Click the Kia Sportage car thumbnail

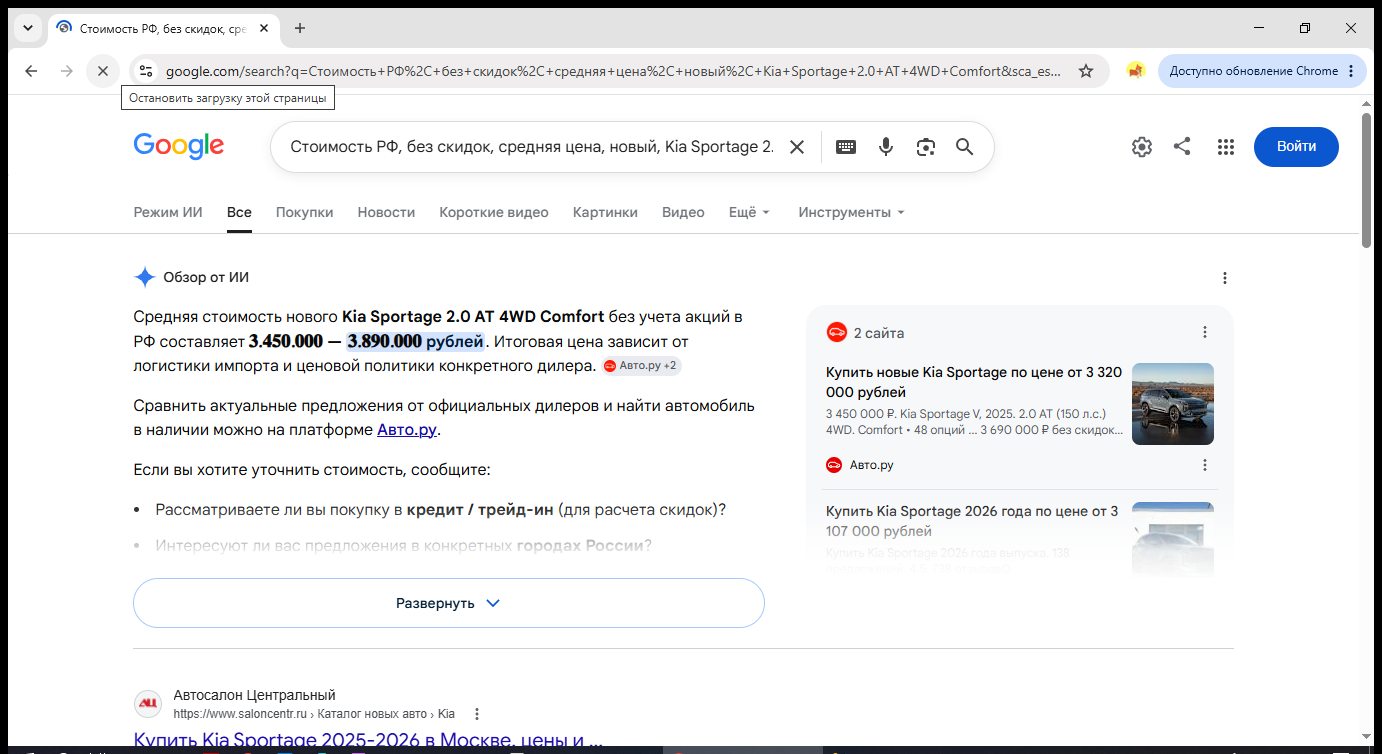pyautogui.click(x=1173, y=404)
